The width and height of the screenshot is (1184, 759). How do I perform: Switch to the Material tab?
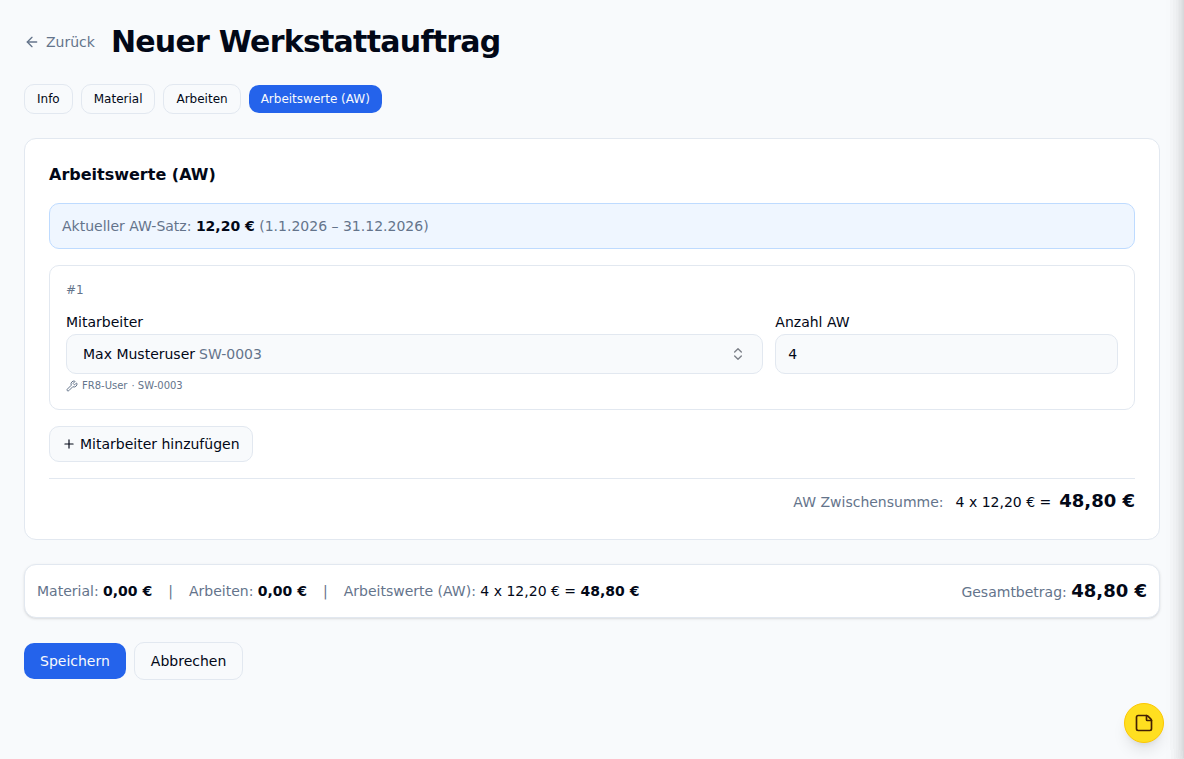click(118, 99)
